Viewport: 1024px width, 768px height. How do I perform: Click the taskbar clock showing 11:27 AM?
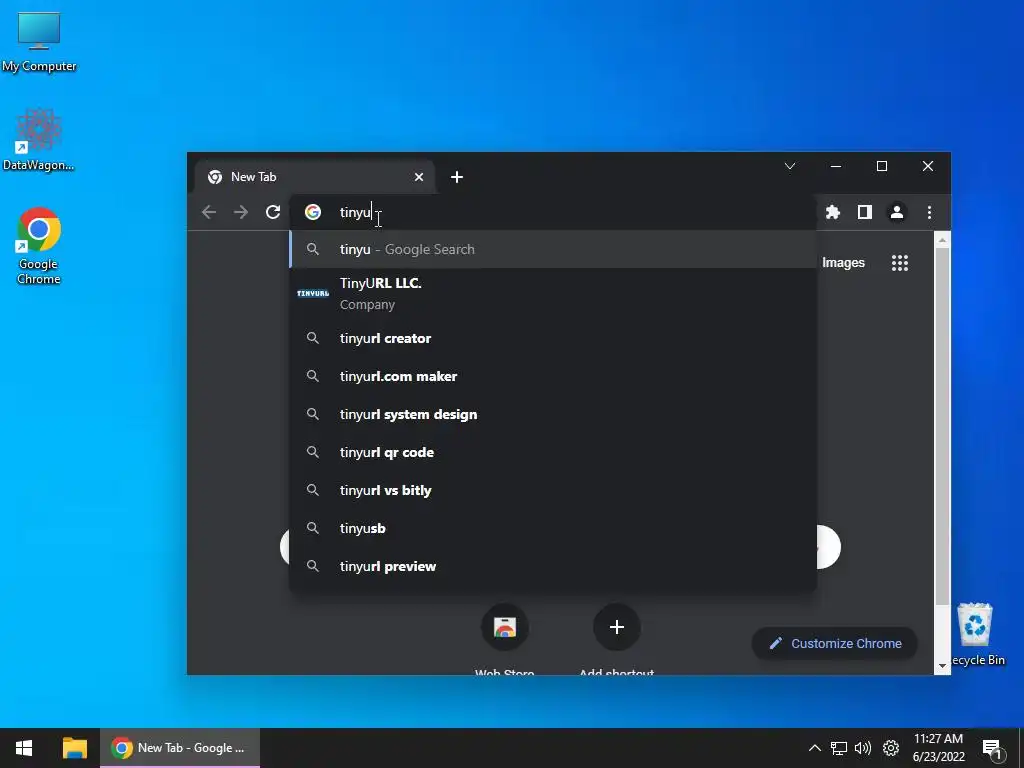coord(938,748)
